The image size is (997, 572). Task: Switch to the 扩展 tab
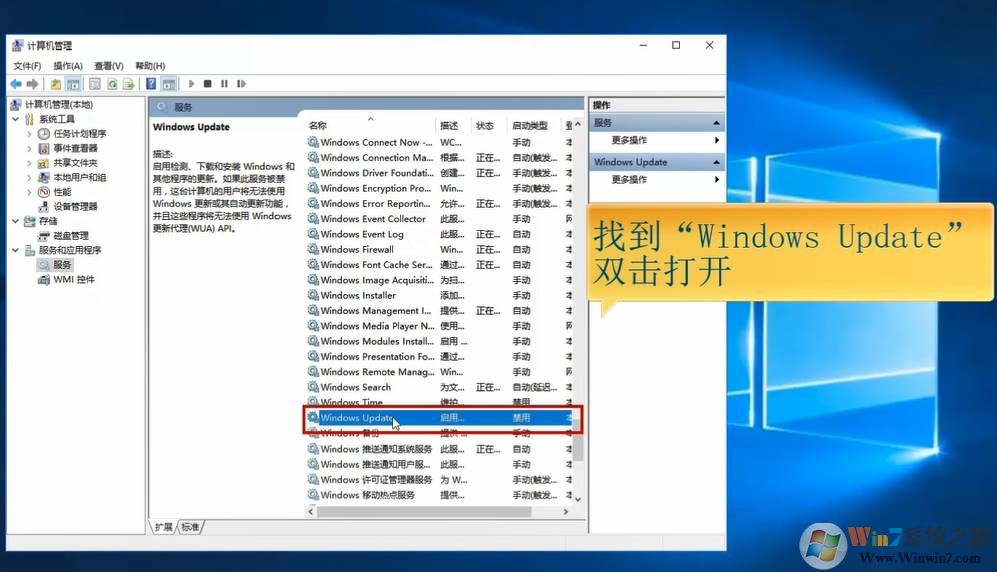[163, 527]
